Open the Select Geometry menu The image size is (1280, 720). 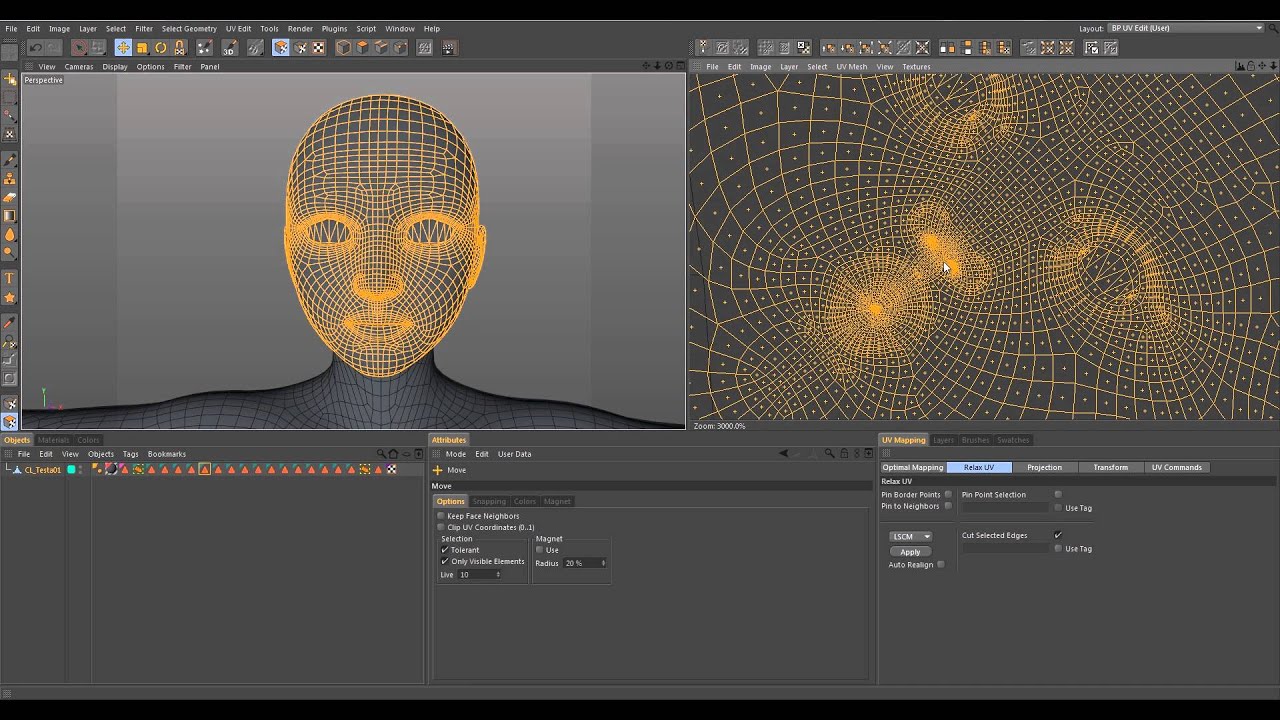189,28
